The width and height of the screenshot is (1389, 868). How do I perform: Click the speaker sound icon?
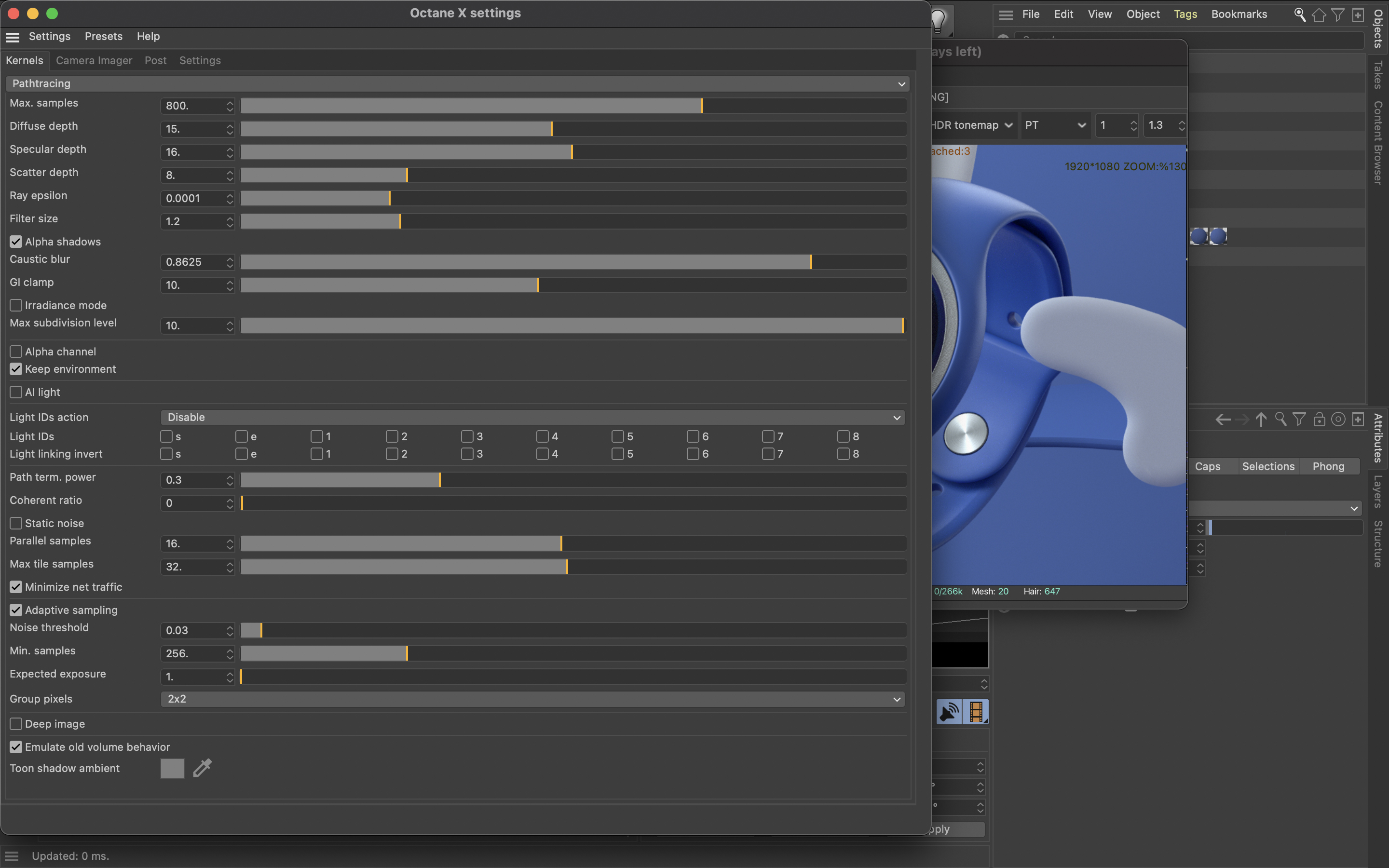click(x=949, y=712)
